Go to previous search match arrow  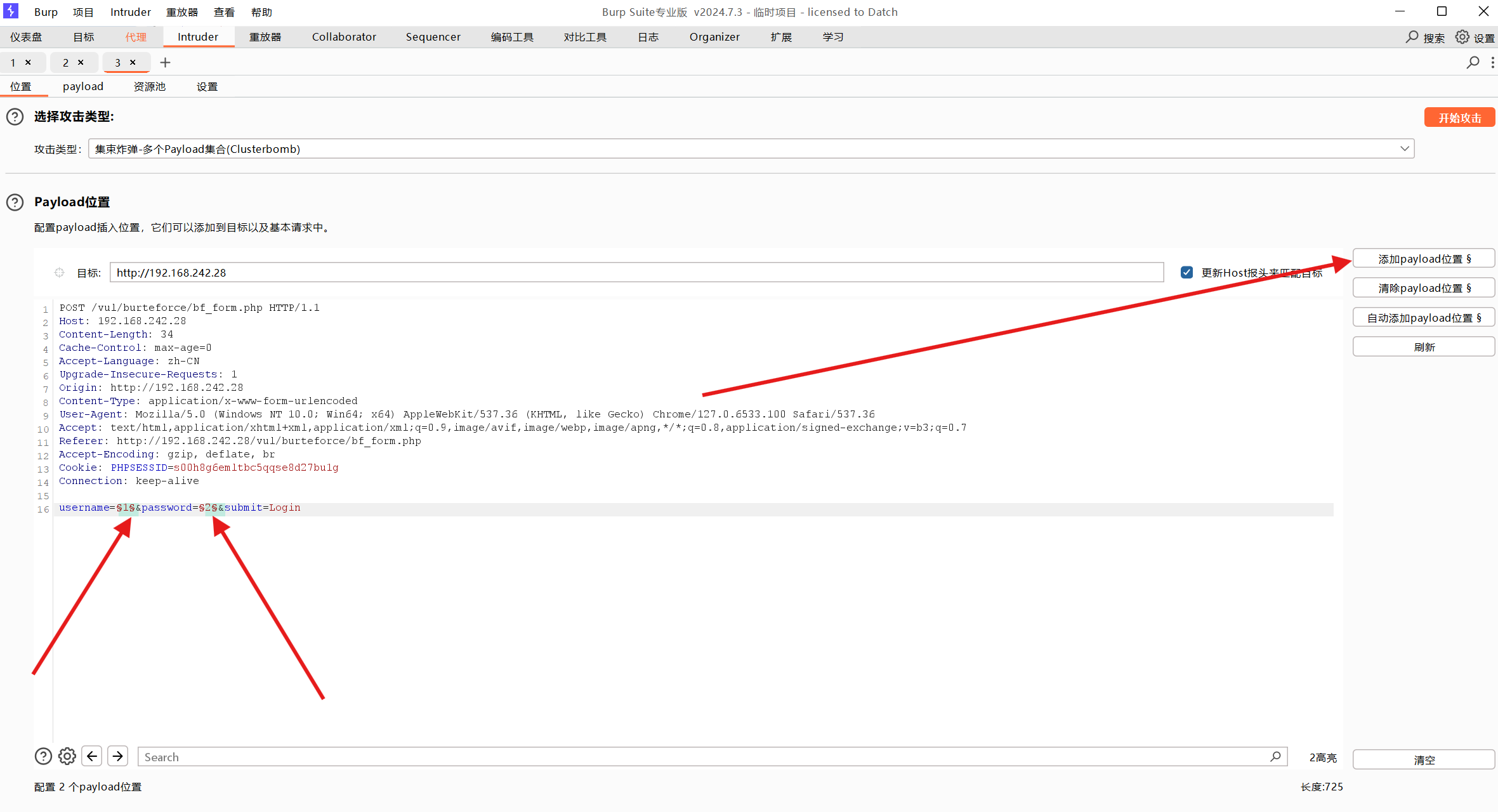point(92,756)
